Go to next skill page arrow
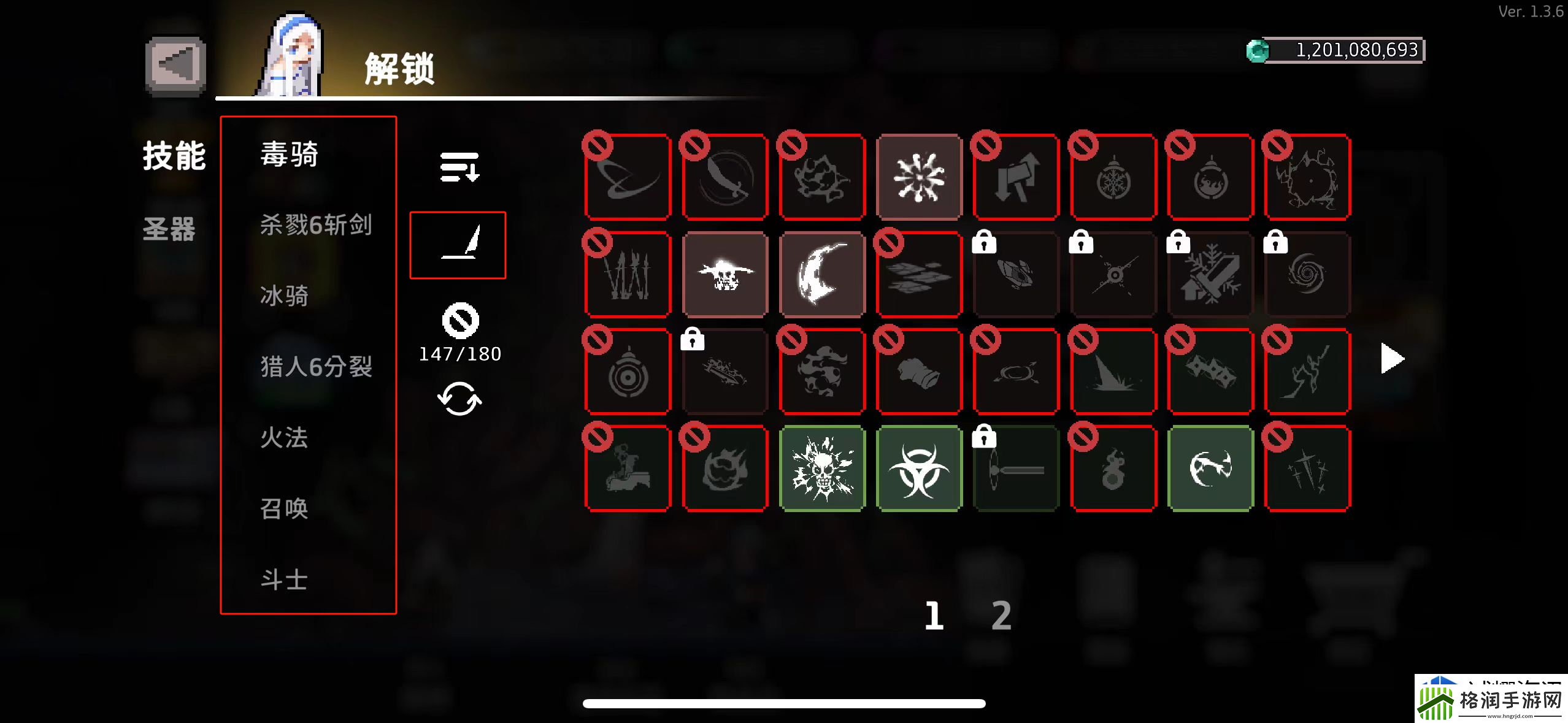The image size is (1568, 723). pyautogui.click(x=1392, y=359)
